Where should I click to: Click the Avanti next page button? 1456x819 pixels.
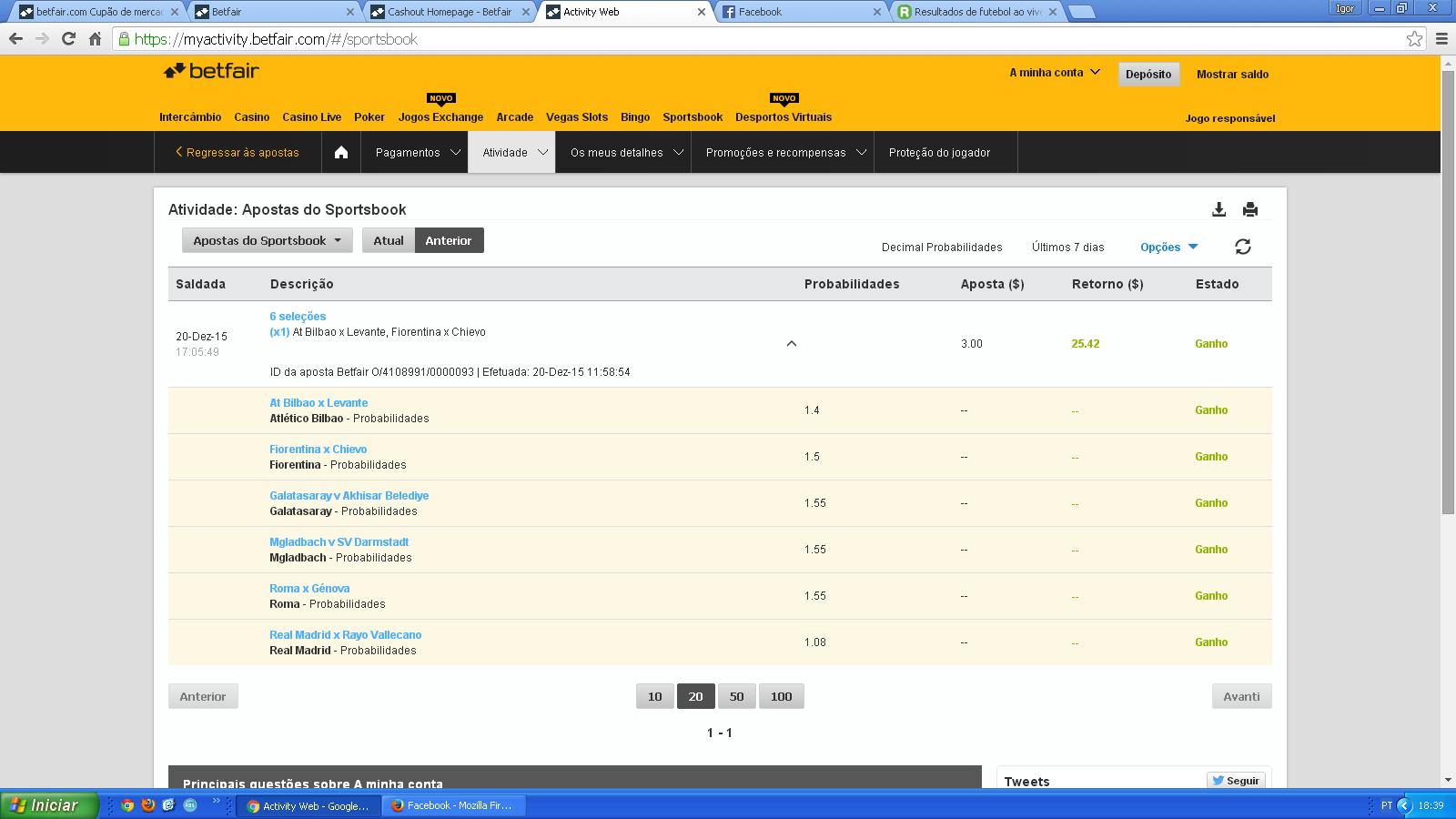(x=1241, y=696)
